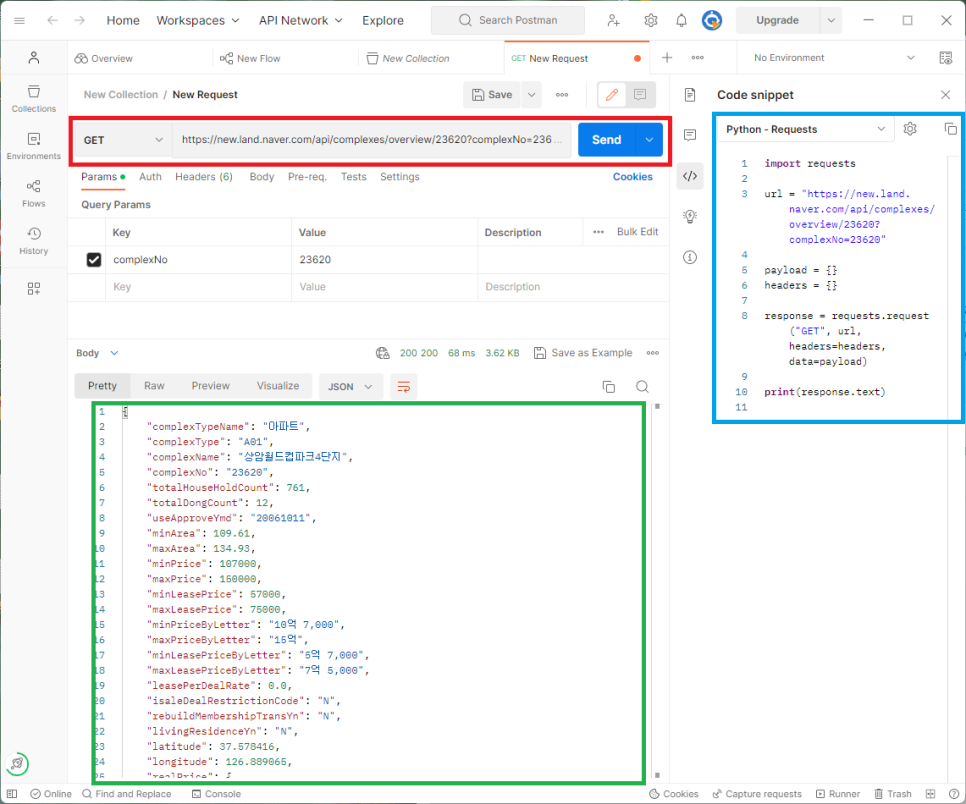This screenshot has width=966, height=804.
Task: Click the Send button
Action: pyautogui.click(x=607, y=140)
